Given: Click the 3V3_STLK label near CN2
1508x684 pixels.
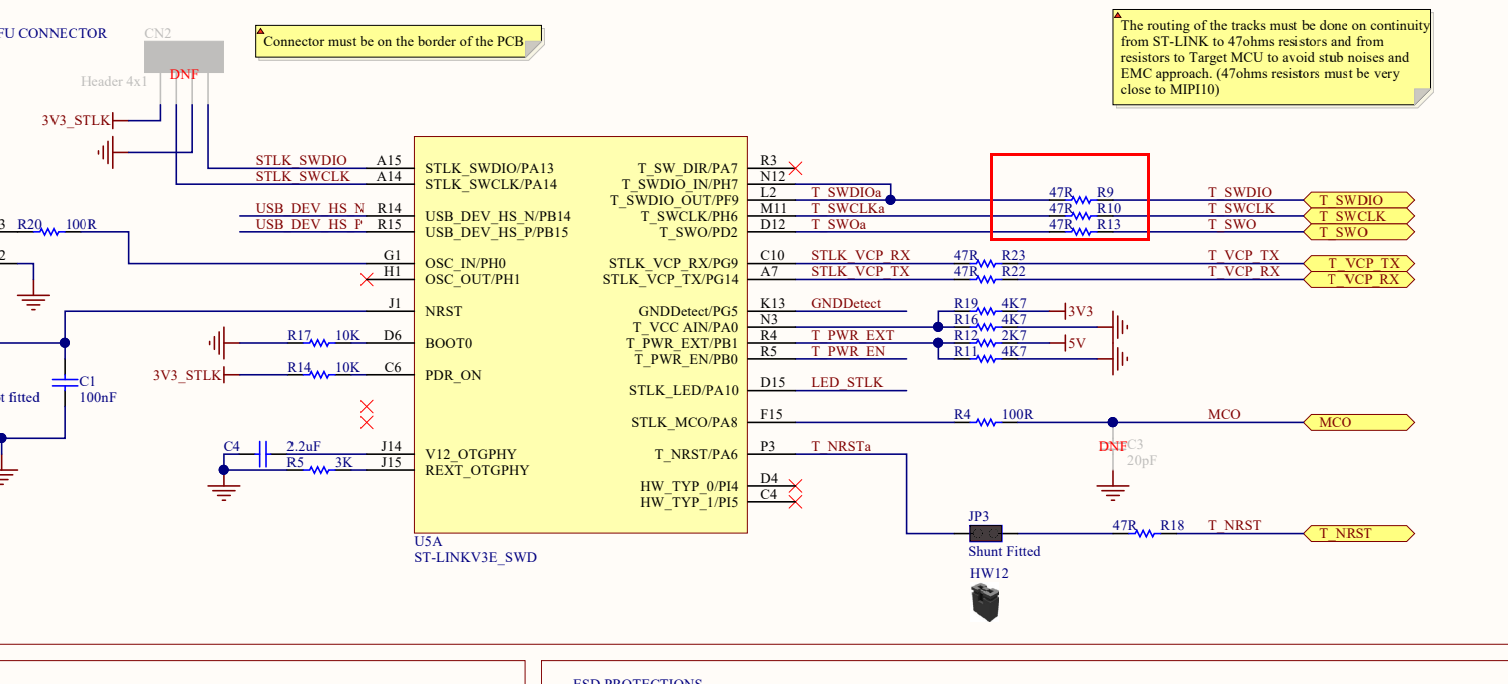Looking at the screenshot, I should pyautogui.click(x=75, y=120).
